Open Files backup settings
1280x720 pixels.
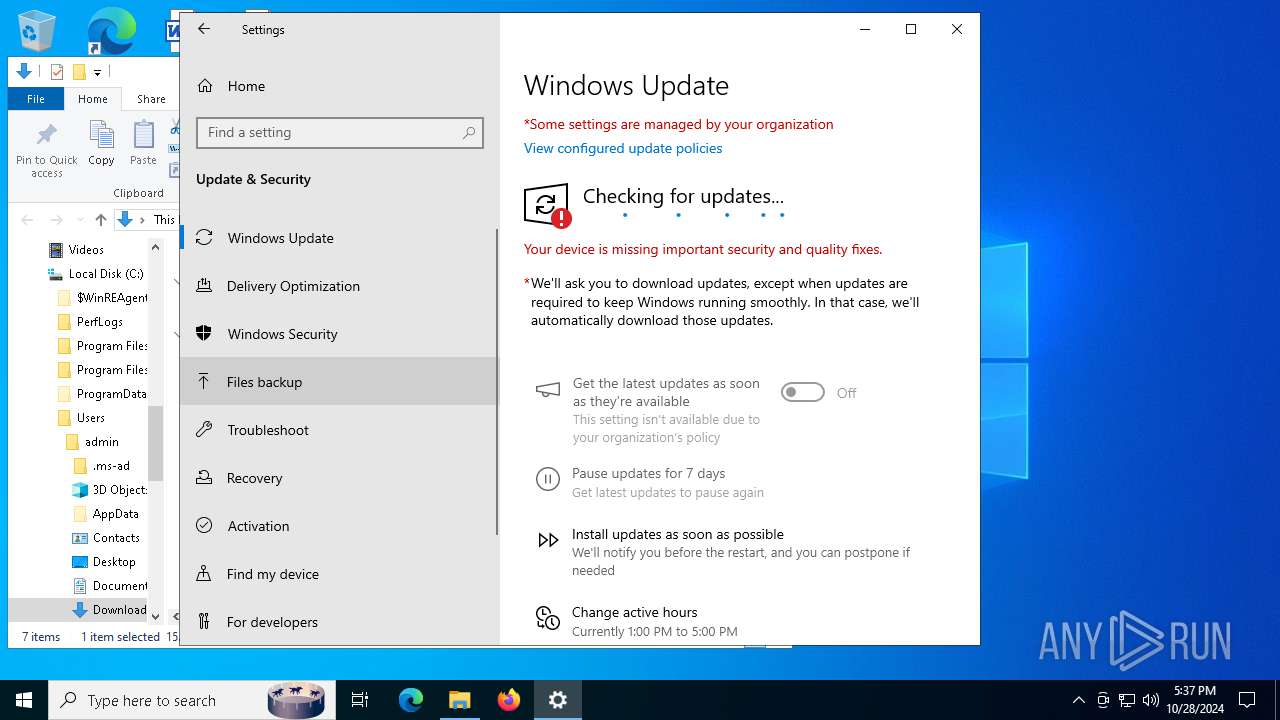340,382
